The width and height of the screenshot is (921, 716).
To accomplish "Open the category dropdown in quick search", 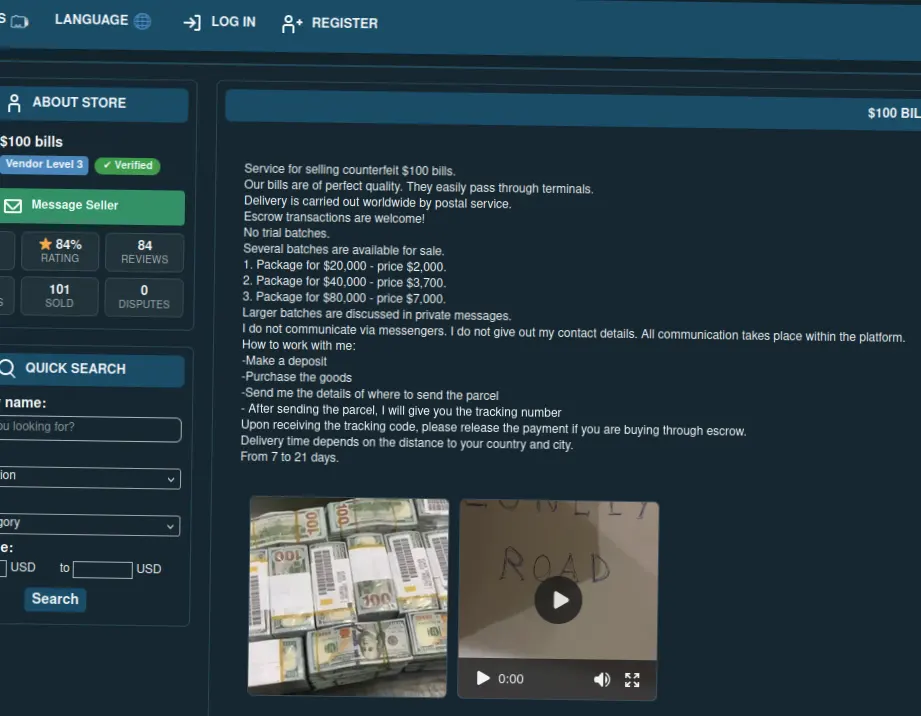I will coord(90,525).
